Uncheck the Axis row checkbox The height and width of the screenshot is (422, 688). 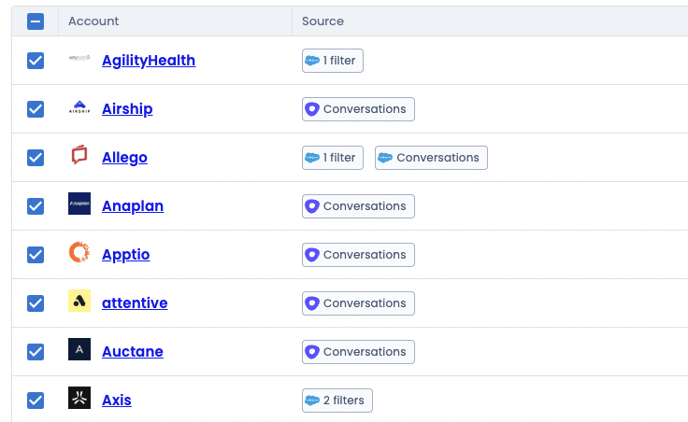point(36,400)
